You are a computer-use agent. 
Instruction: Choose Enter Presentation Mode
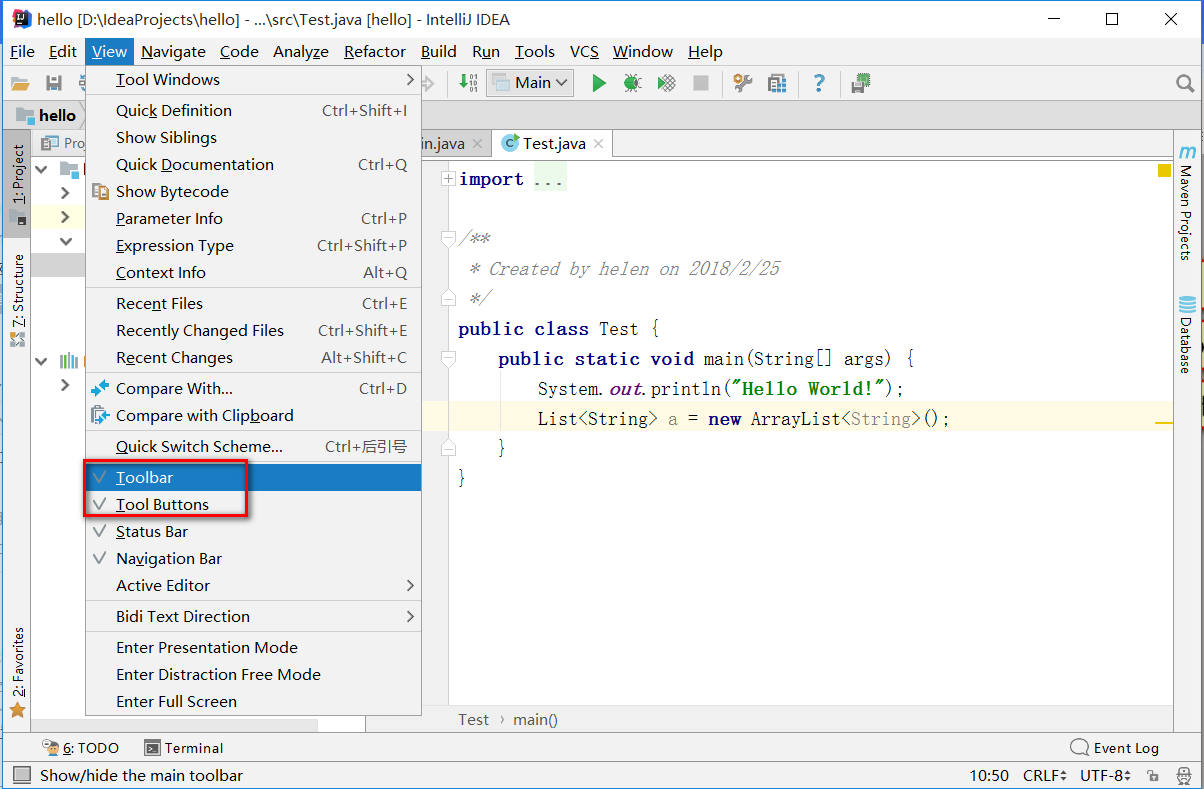pos(253,647)
